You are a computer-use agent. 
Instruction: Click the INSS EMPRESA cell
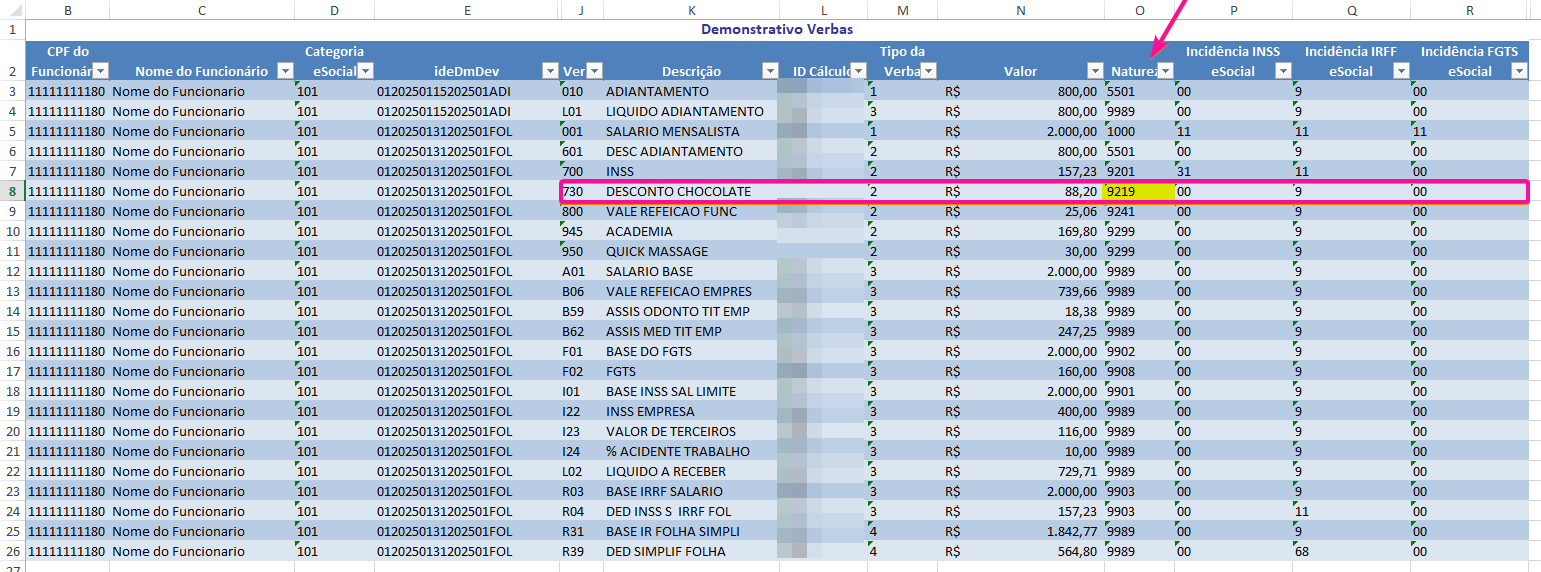point(692,411)
